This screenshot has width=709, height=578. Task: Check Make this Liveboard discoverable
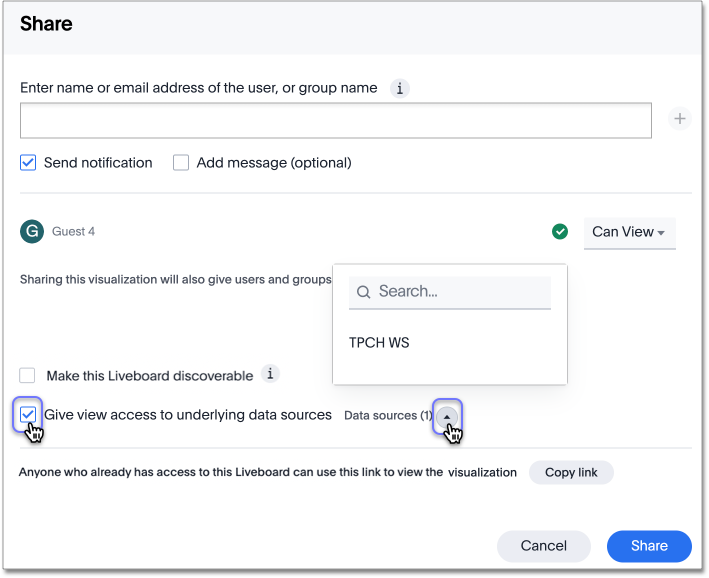click(28, 376)
